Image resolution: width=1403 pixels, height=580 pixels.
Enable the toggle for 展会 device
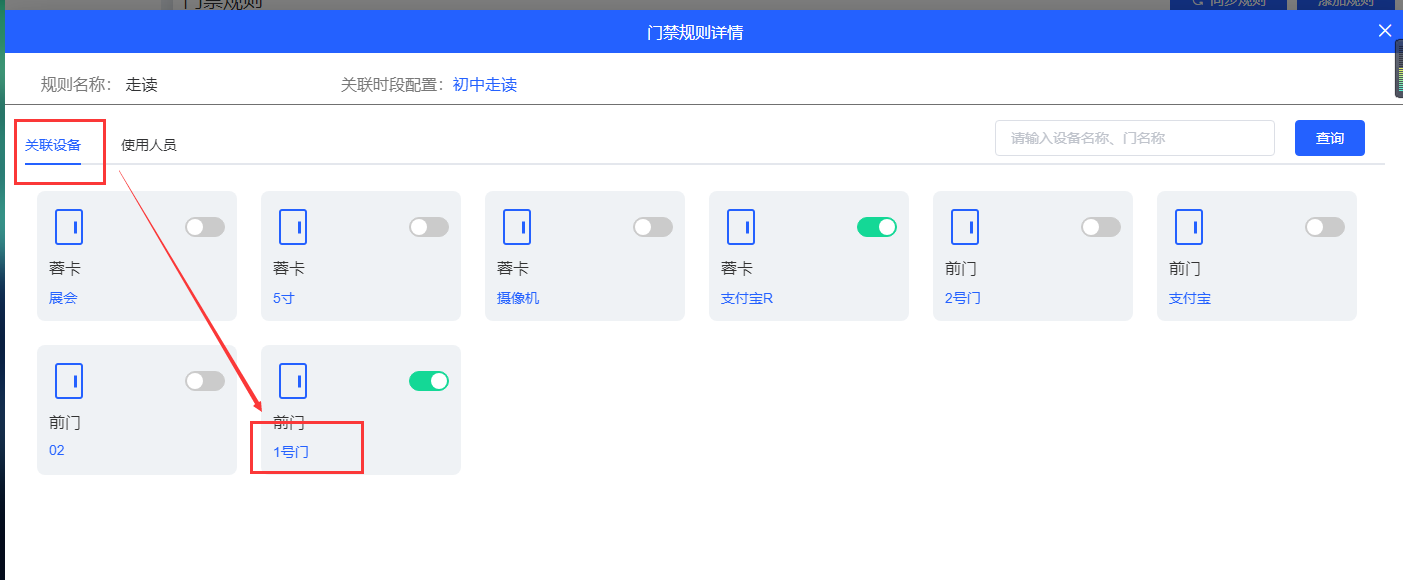click(205, 227)
